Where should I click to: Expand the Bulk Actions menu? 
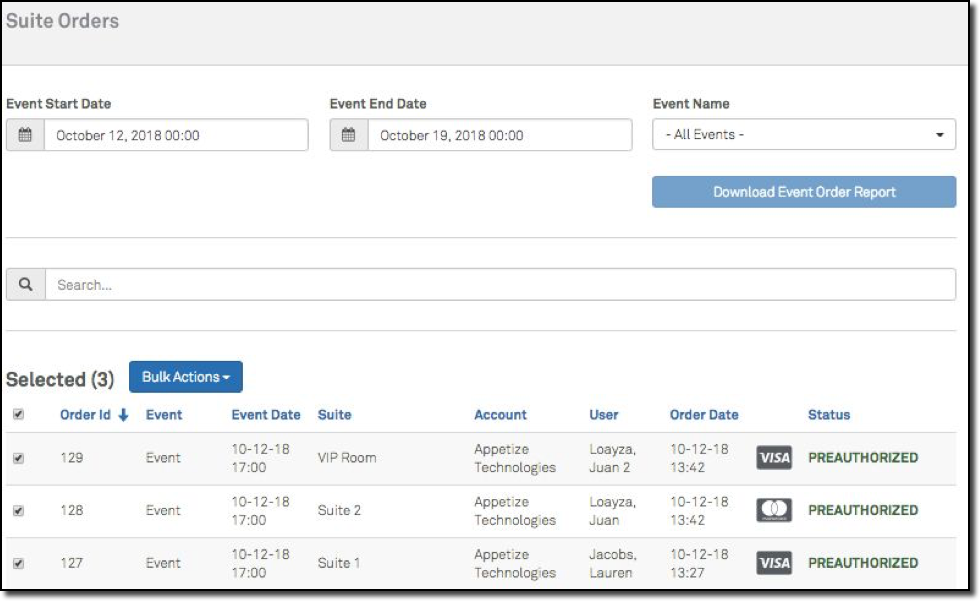coord(186,377)
